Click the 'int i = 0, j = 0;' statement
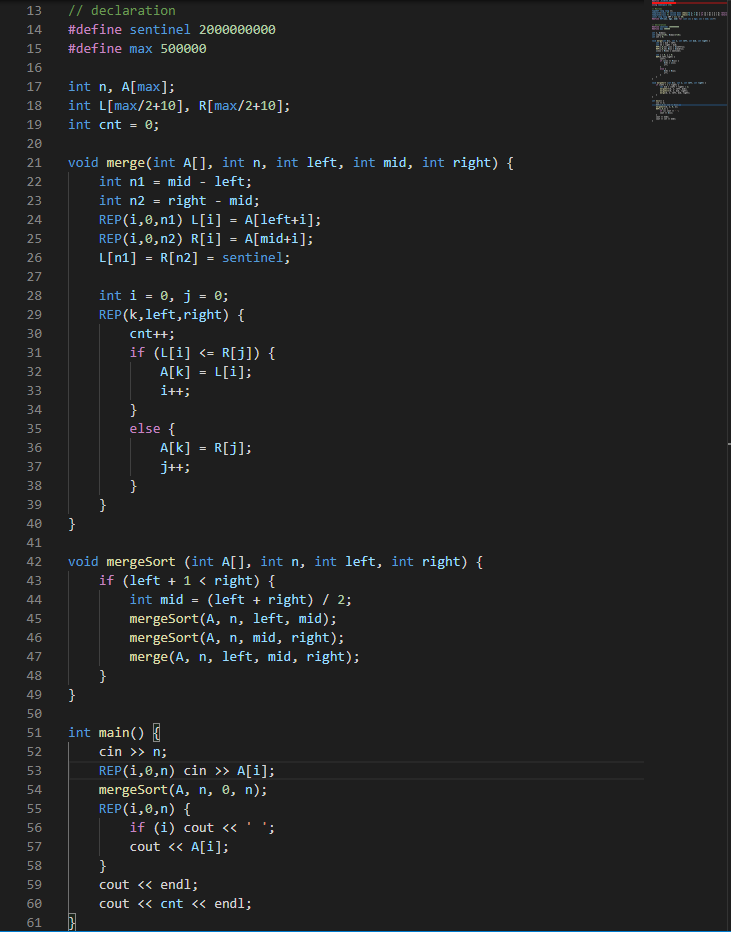This screenshot has height=932, width=731. point(163,296)
